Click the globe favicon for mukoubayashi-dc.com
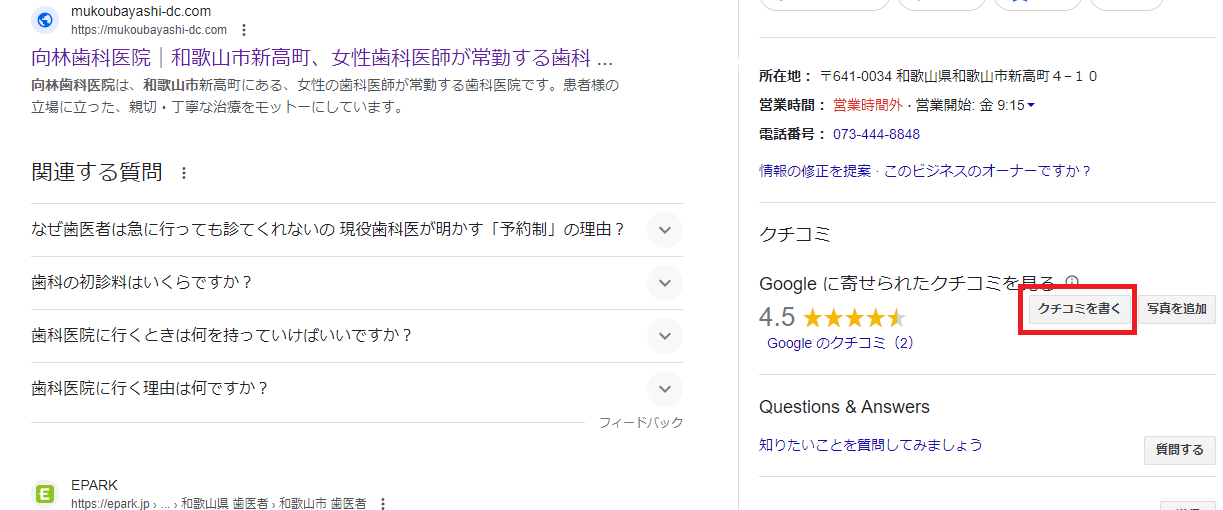The height and width of the screenshot is (510, 1223). click(45, 20)
